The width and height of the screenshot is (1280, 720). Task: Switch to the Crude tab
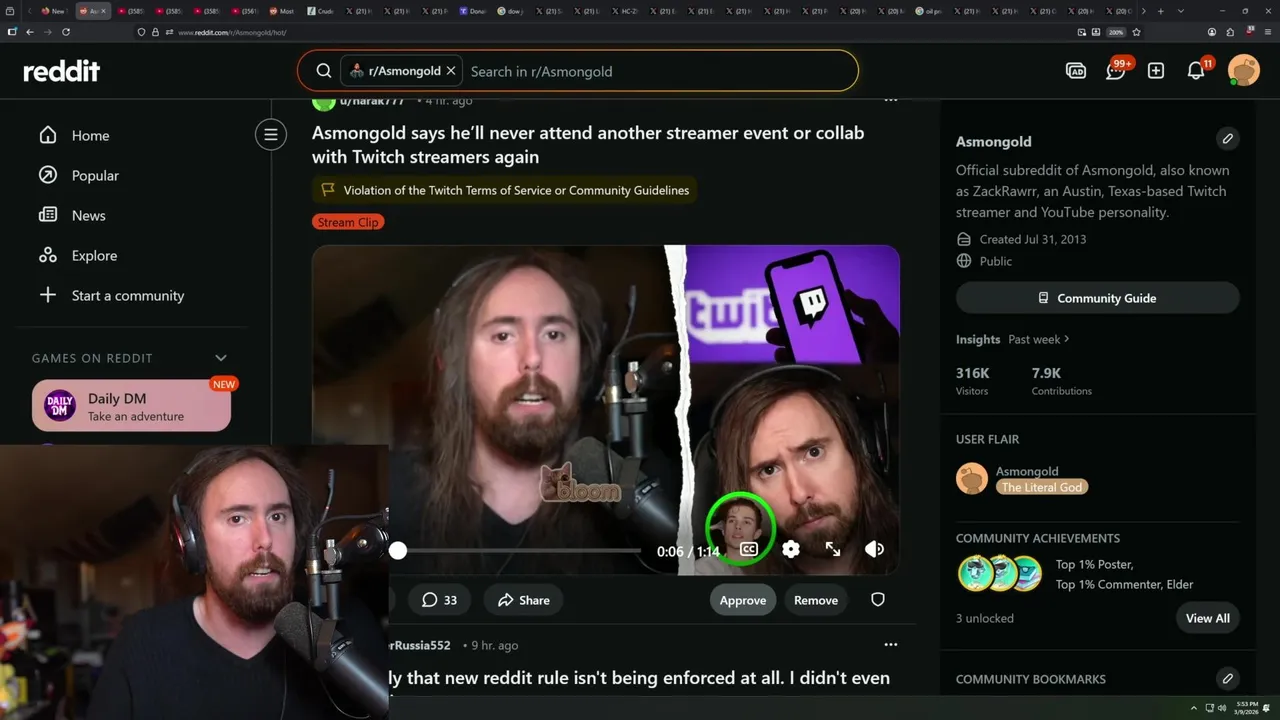321,11
